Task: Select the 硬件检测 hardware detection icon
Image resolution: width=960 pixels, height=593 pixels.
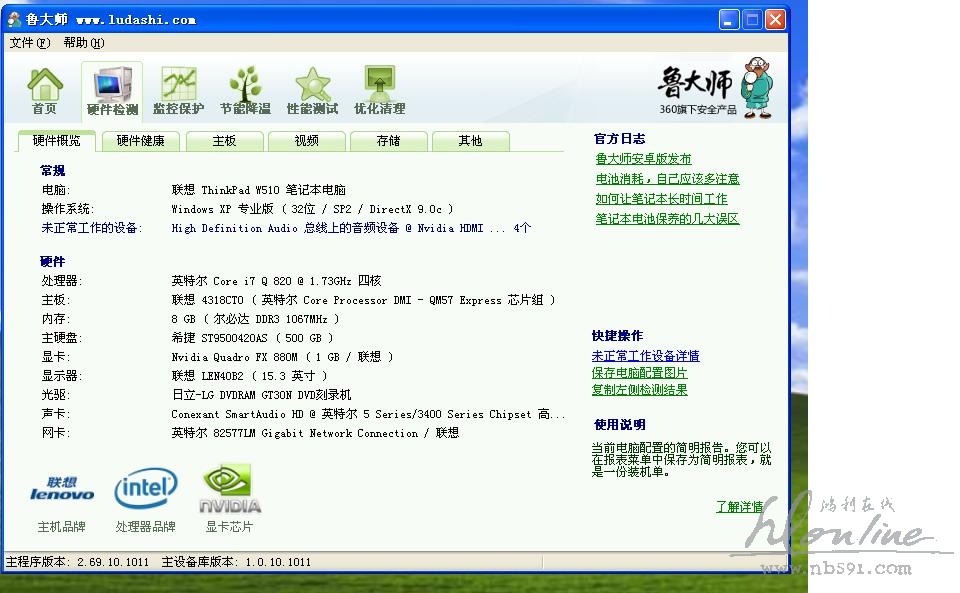Action: pos(112,91)
